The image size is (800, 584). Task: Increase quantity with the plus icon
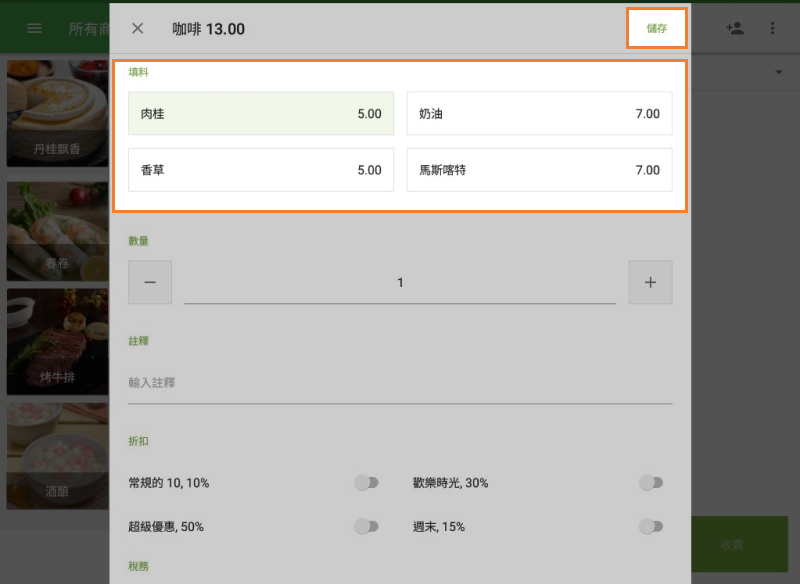tap(650, 282)
